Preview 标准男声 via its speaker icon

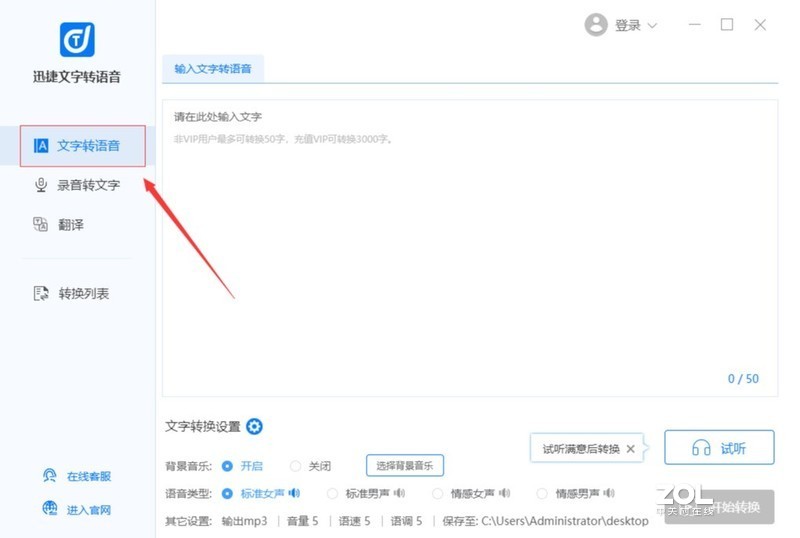399,493
